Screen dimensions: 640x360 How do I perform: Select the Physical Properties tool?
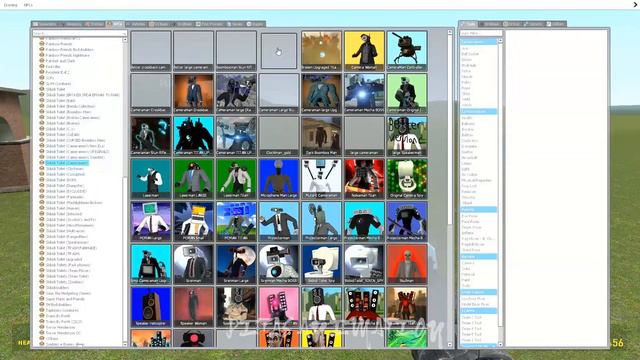point(476,180)
